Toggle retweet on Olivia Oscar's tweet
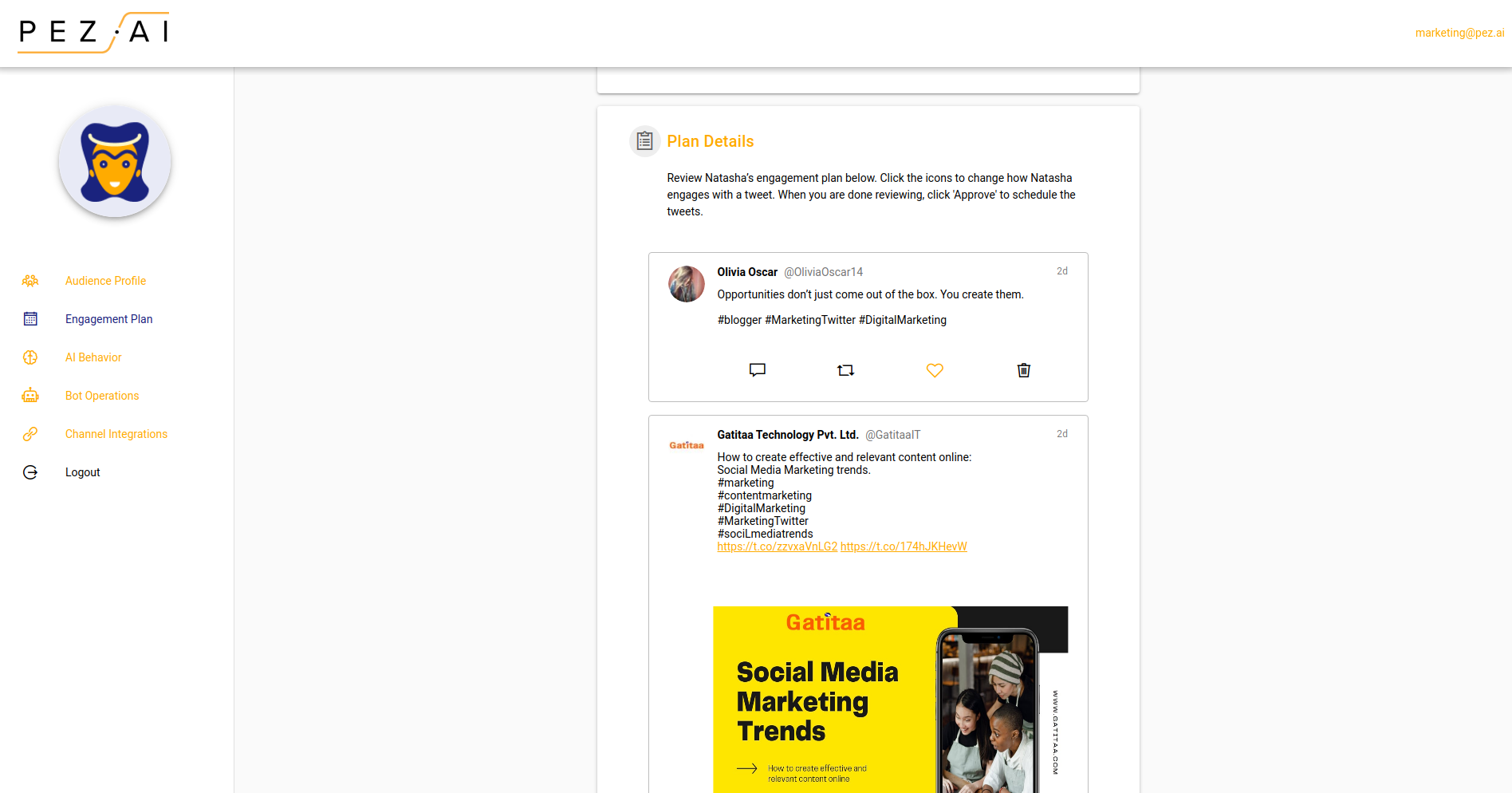The image size is (1512, 793). tap(845, 370)
